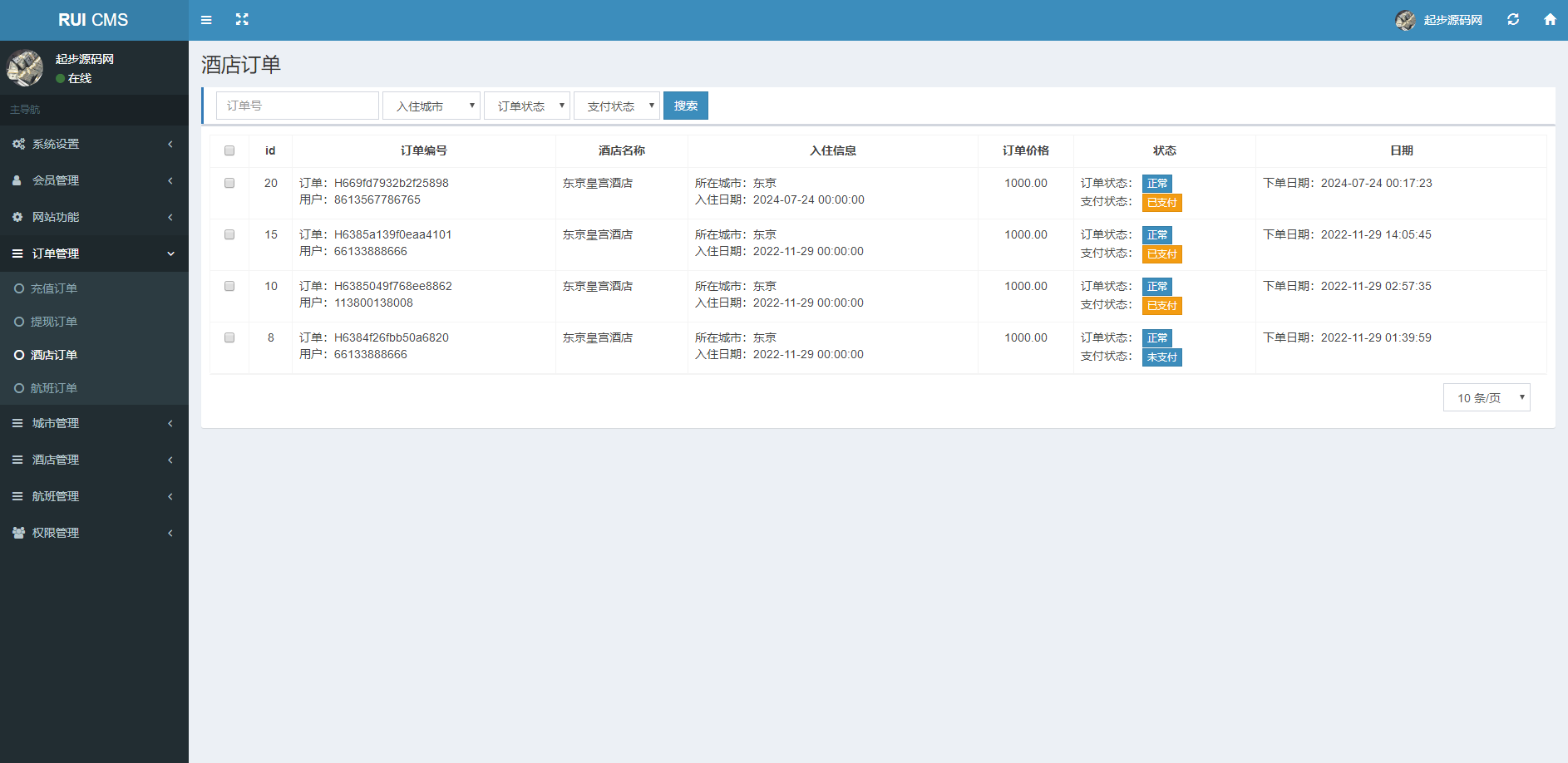This screenshot has height=763, width=1568.
Task: Click the 会员管理 user icon
Action: click(x=17, y=180)
